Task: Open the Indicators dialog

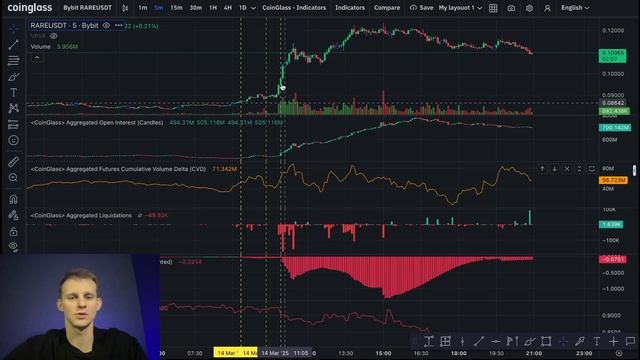Action: (x=350, y=8)
